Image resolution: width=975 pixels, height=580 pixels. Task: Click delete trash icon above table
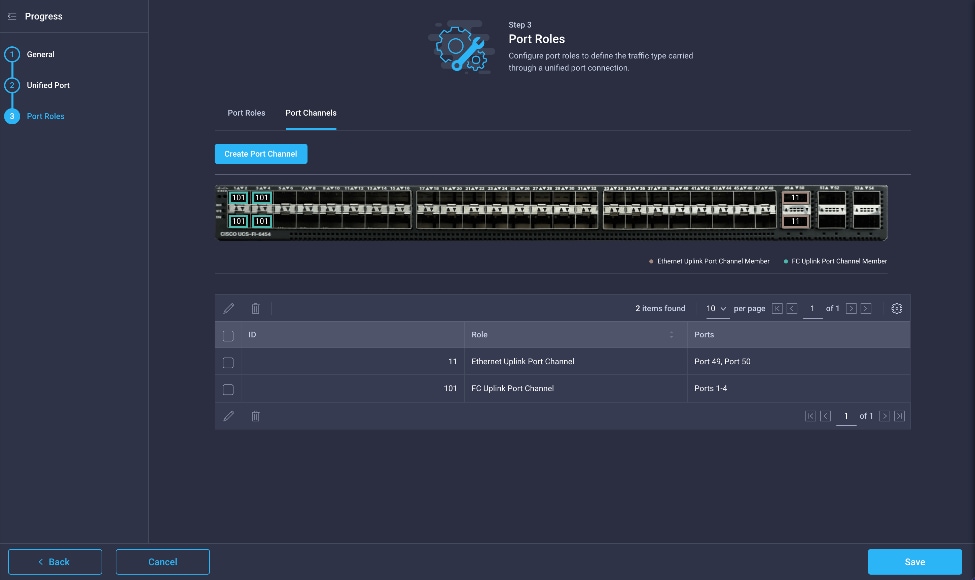256,308
